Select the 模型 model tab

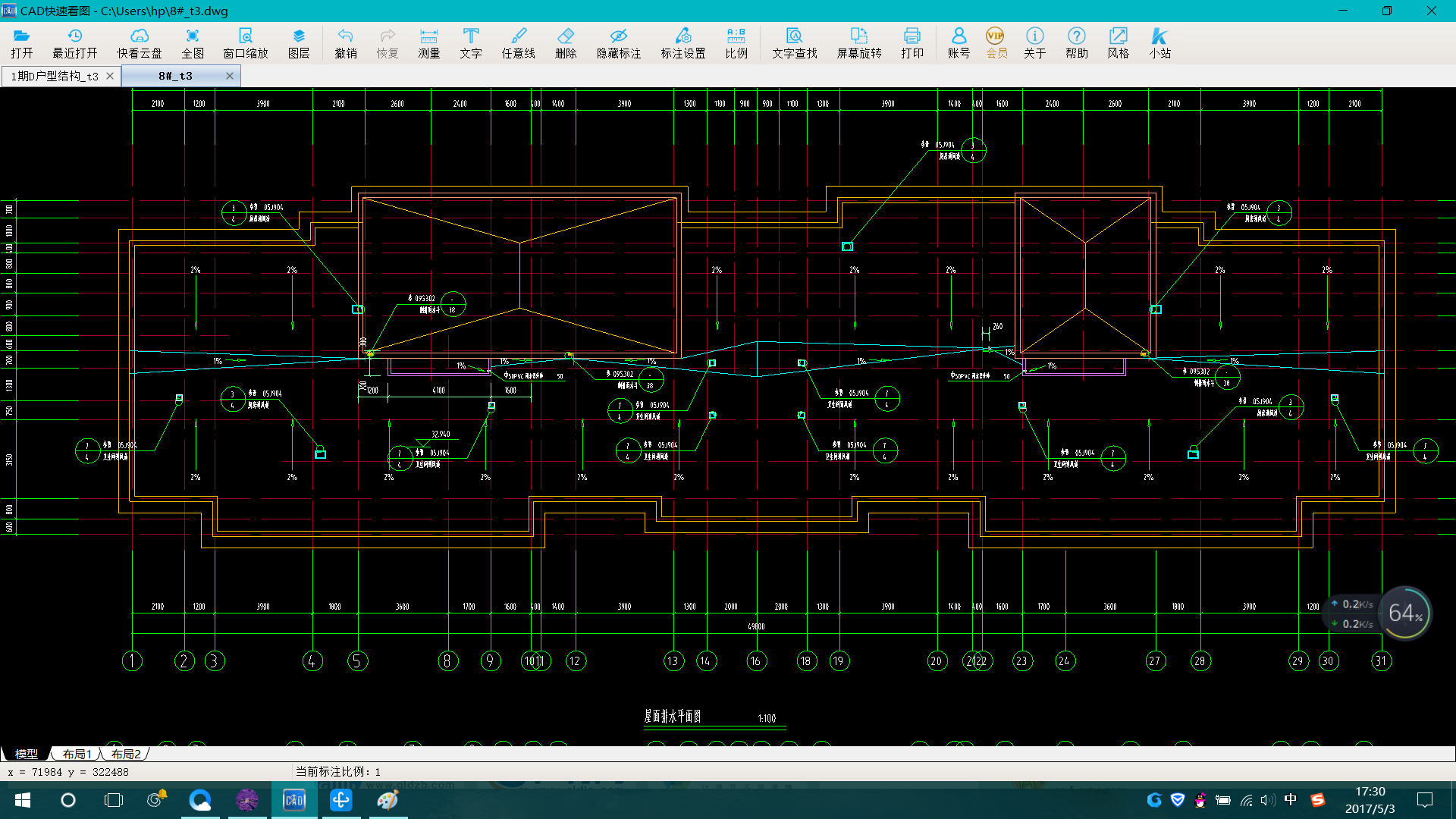[x=26, y=754]
